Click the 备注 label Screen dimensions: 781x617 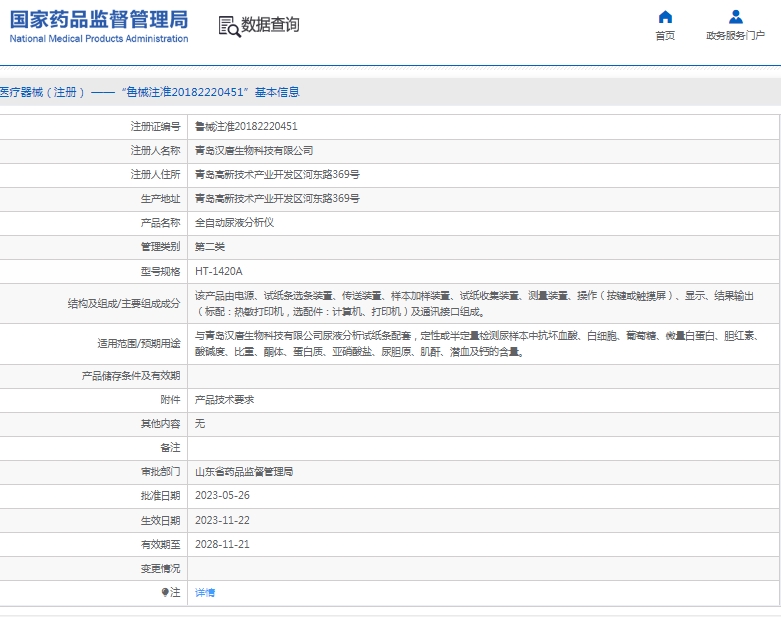170,448
